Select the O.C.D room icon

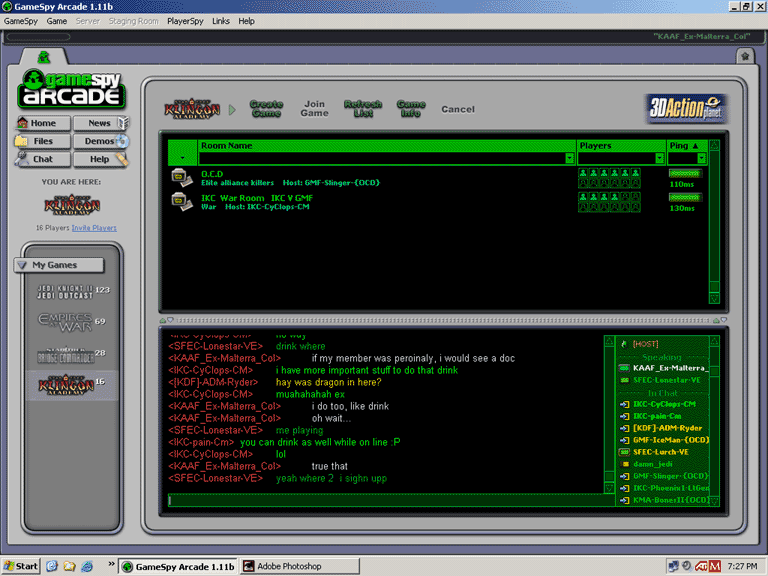click(x=181, y=178)
